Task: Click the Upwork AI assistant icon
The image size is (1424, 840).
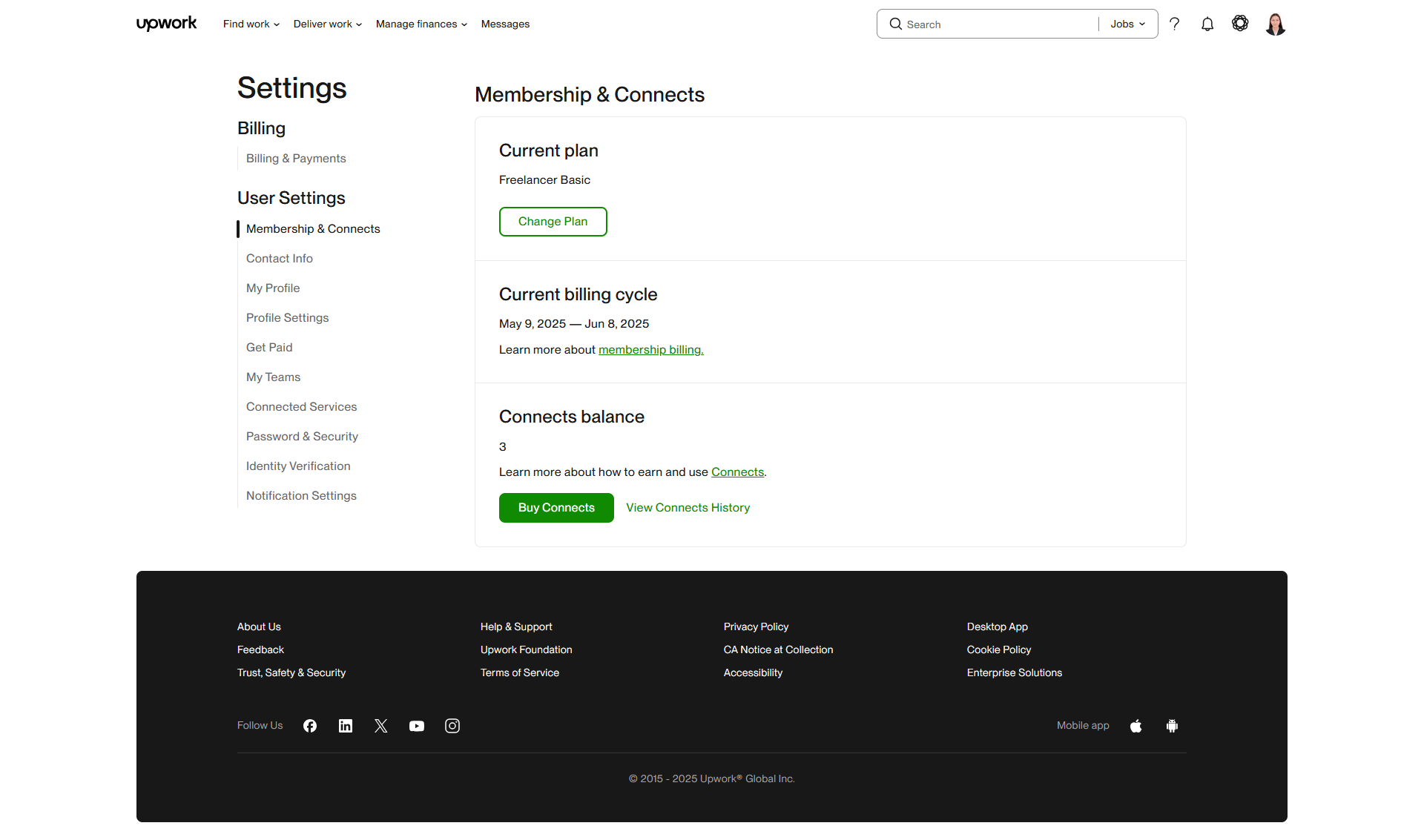Action: 1240,24
